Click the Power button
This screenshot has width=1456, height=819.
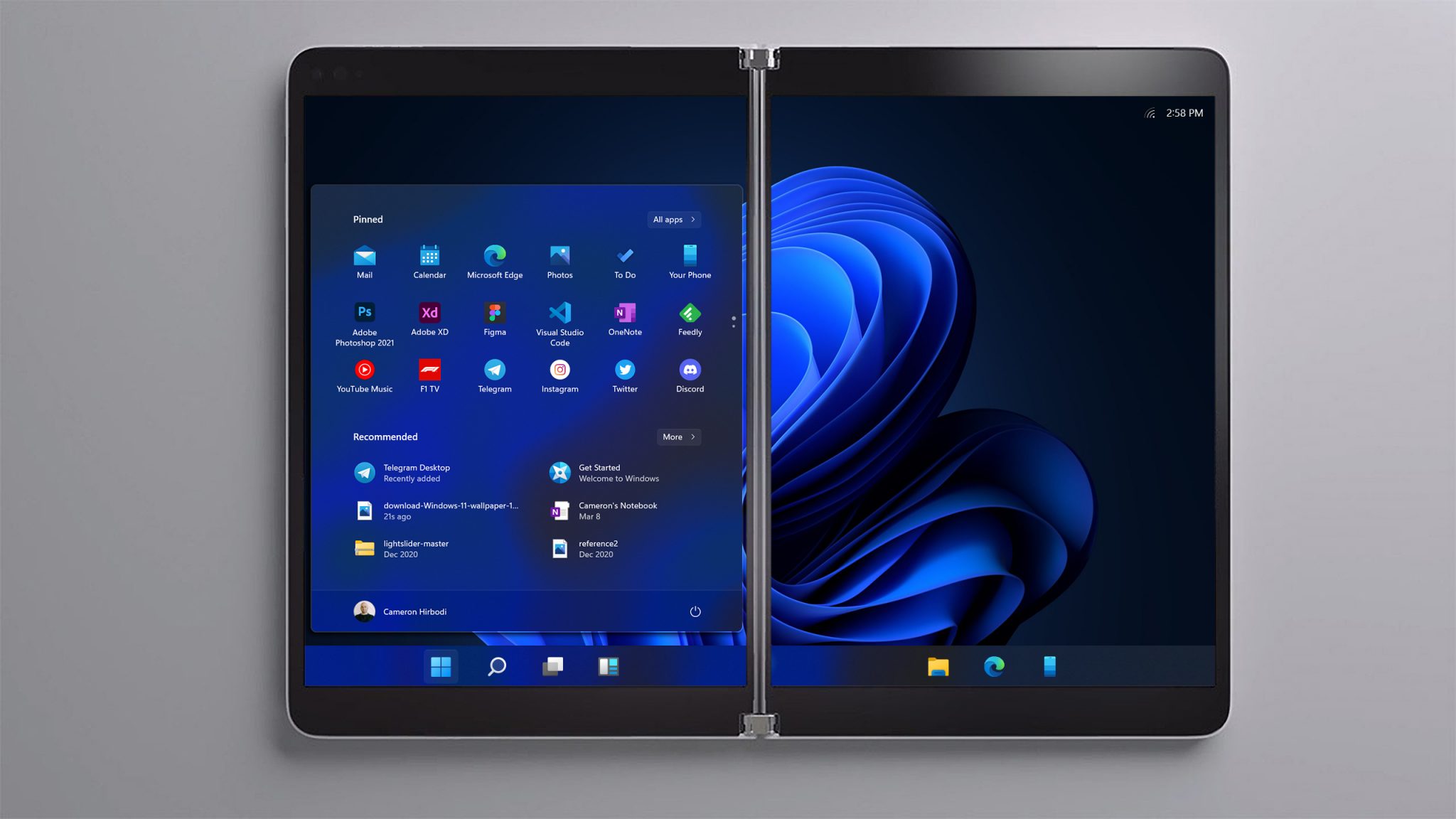(695, 611)
